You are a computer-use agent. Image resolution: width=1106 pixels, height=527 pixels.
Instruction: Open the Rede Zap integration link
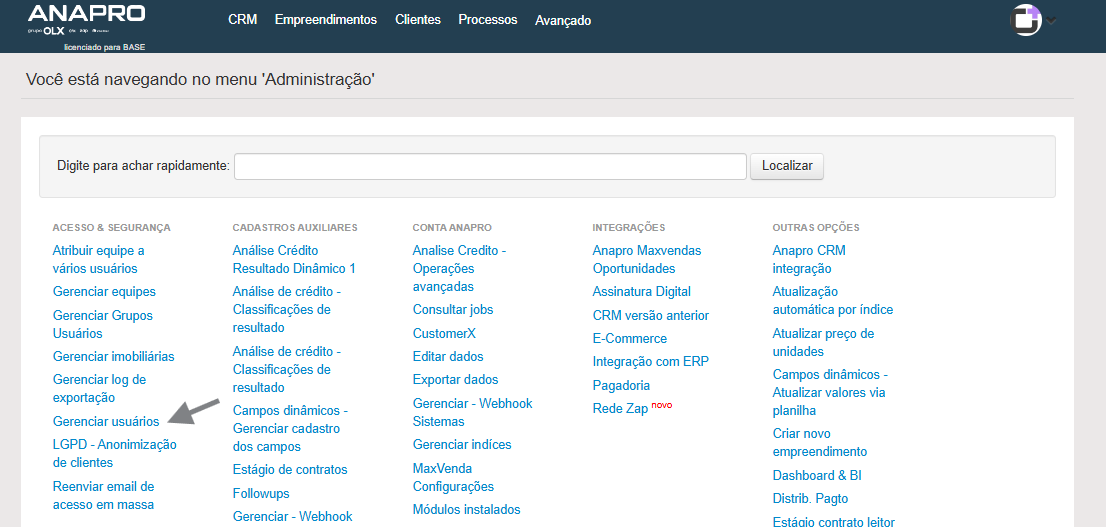coord(620,409)
